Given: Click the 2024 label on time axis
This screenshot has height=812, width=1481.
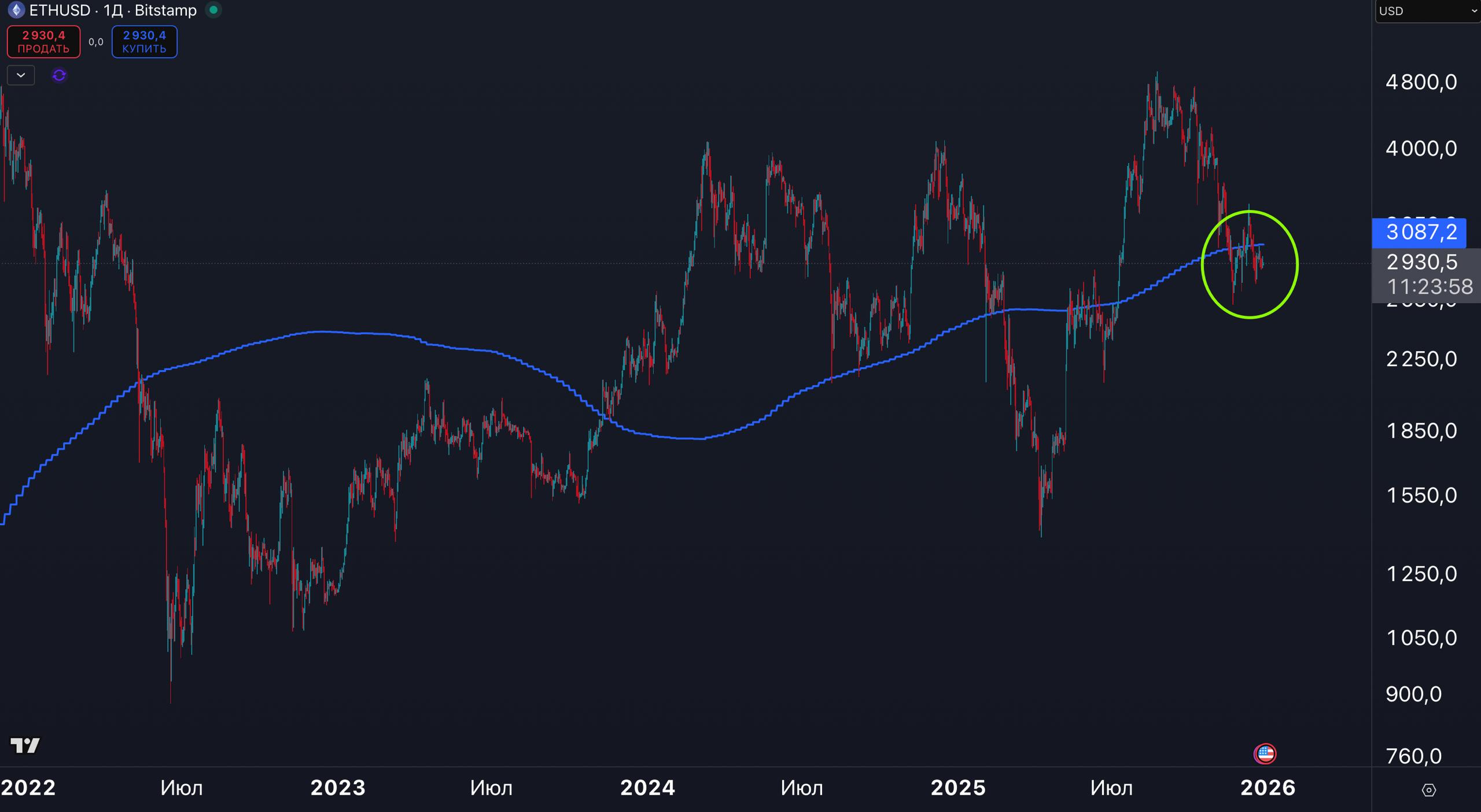Looking at the screenshot, I should coord(647,788).
